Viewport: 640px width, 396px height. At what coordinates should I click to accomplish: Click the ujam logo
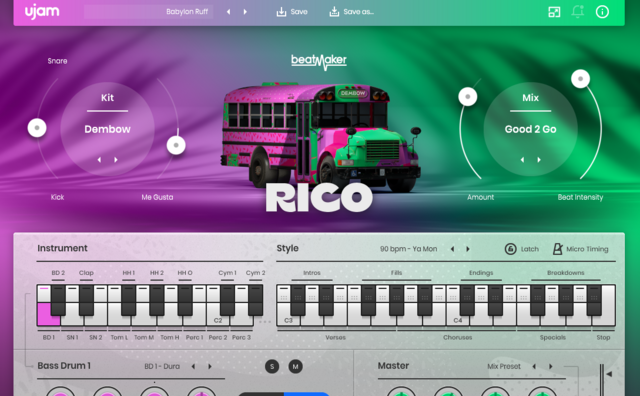click(42, 12)
